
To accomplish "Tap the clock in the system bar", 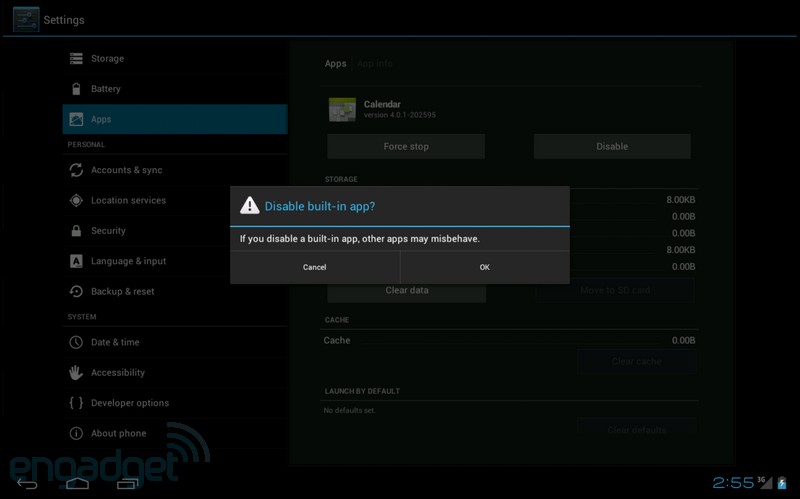I will tap(732, 483).
